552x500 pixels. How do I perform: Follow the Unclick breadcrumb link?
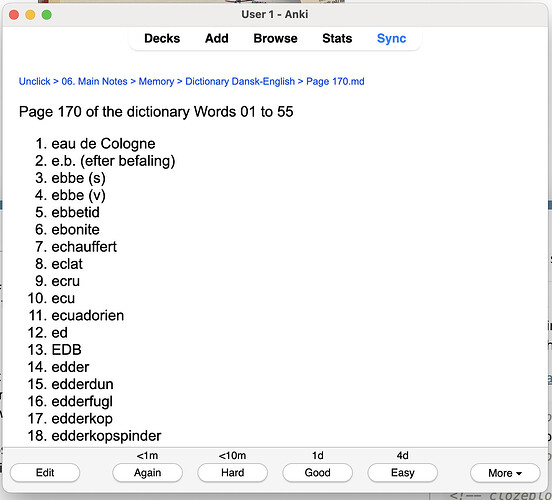[34, 81]
